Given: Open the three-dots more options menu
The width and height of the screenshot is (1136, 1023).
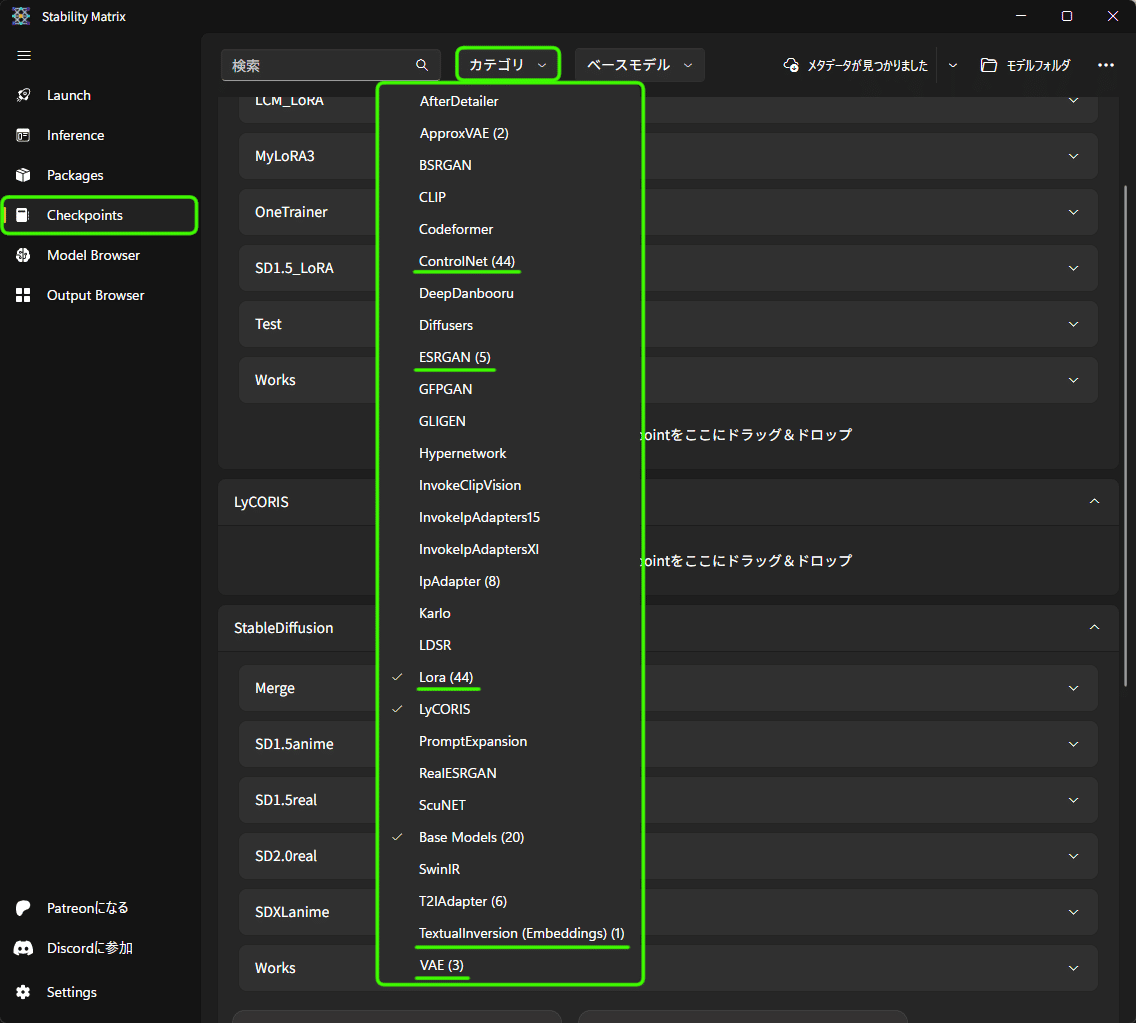Looking at the screenshot, I should (x=1106, y=65).
